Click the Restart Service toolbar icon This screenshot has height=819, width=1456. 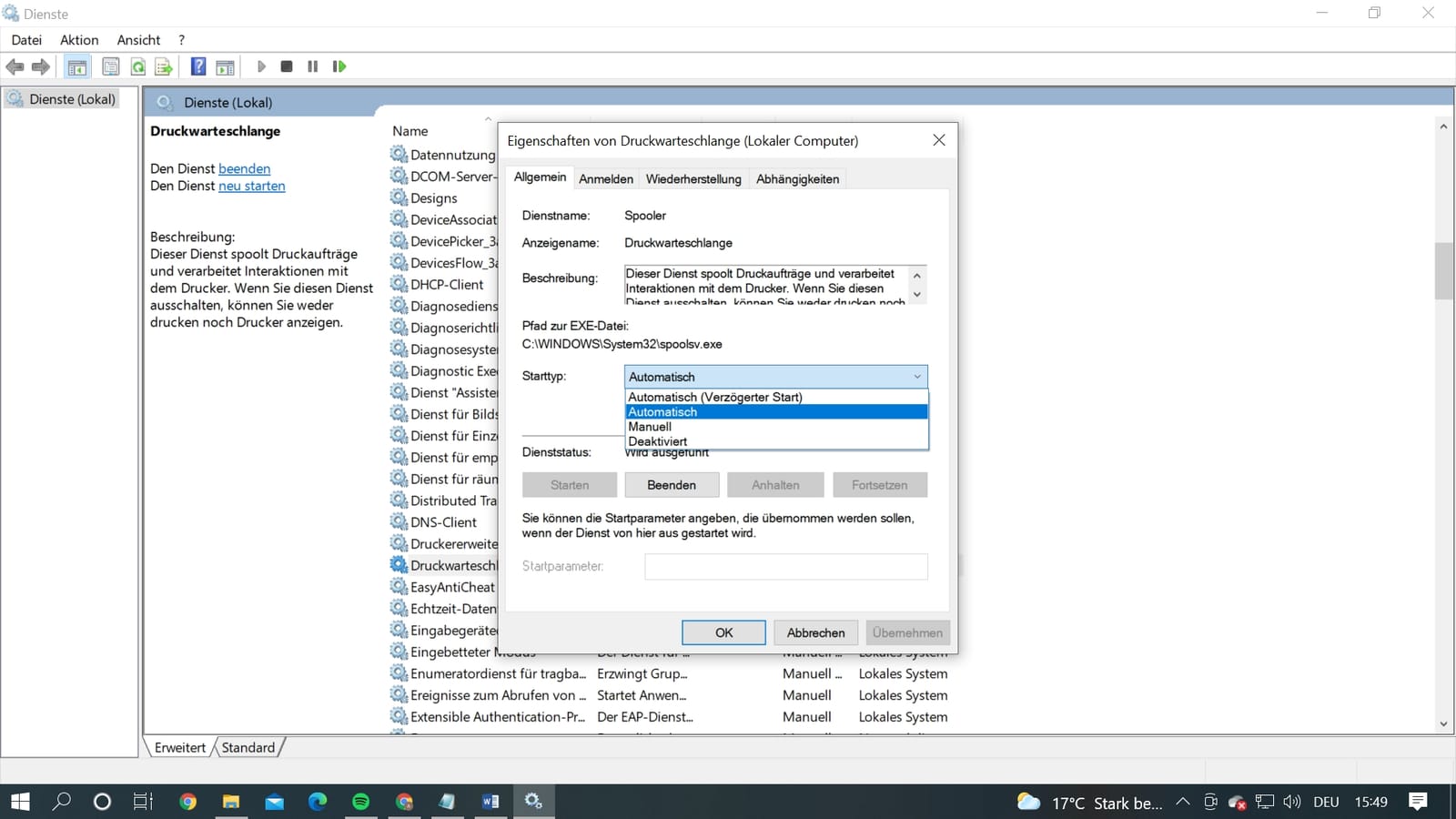pos(339,66)
